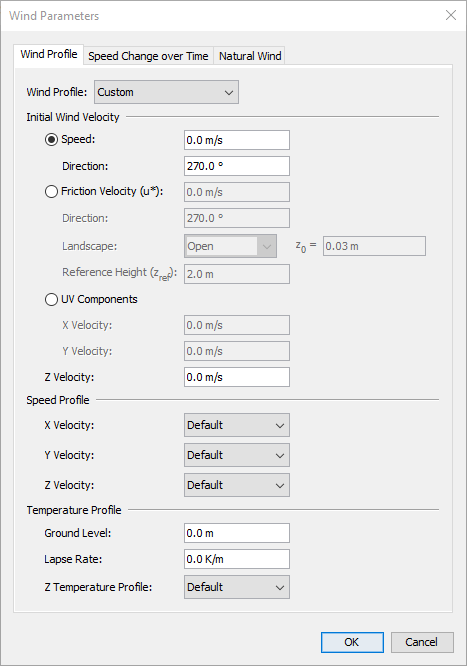
Task: Edit the Ground Level value field
Action: (x=237, y=533)
